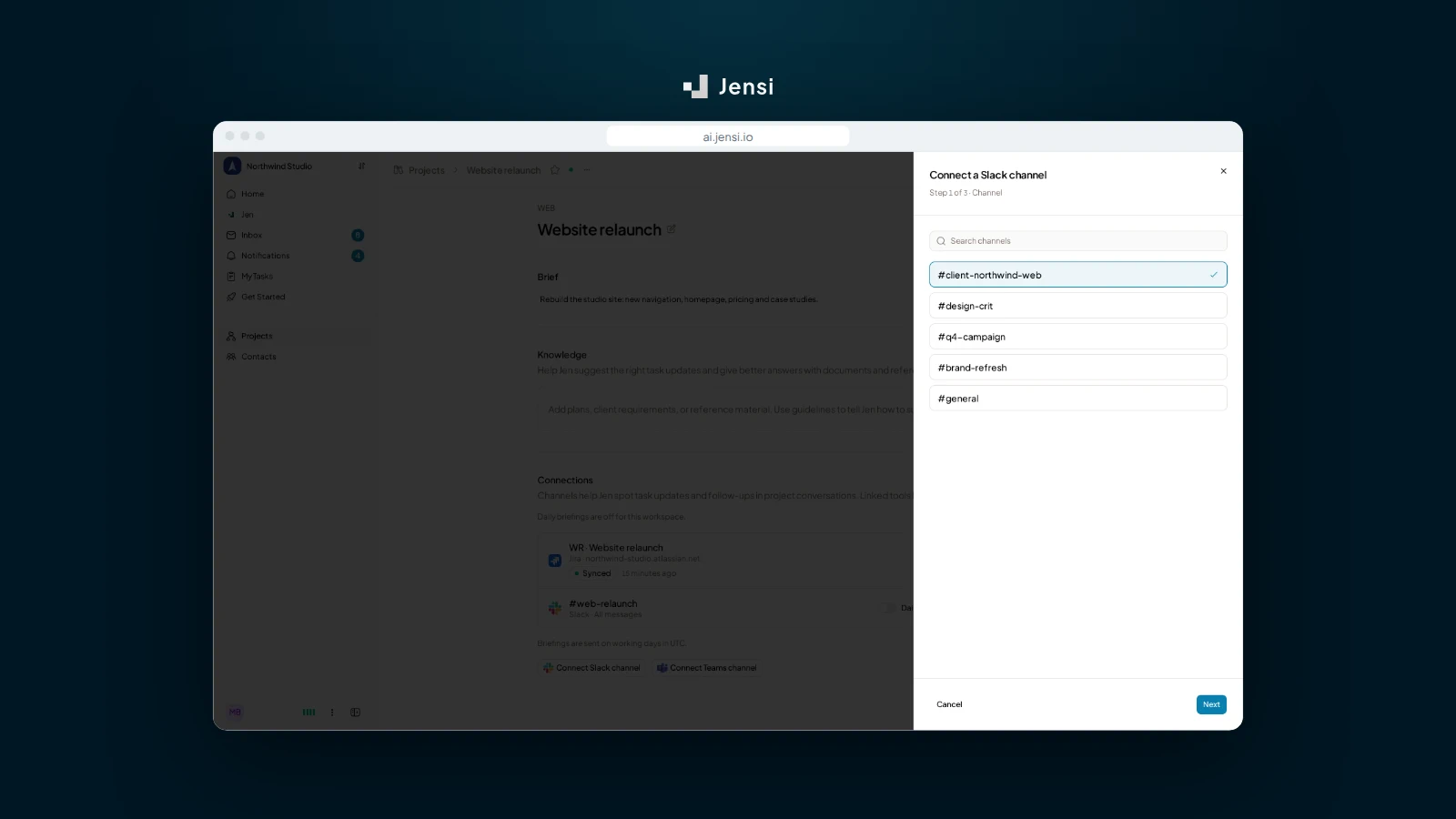
Task: Click the Northwind Studio workspace logo
Action: pos(233,166)
